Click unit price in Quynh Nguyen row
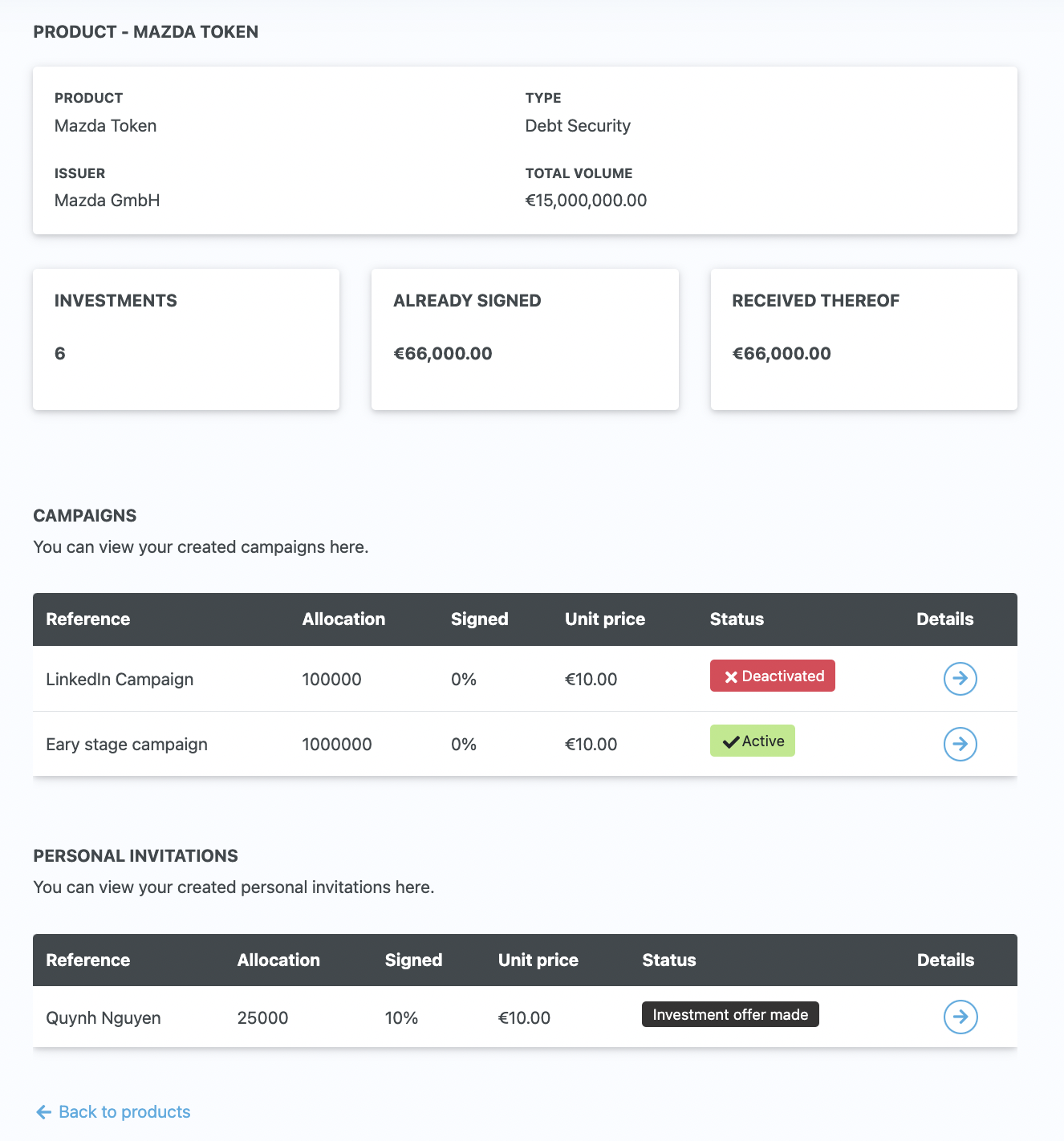The image size is (1064, 1141). pyautogui.click(x=524, y=1017)
